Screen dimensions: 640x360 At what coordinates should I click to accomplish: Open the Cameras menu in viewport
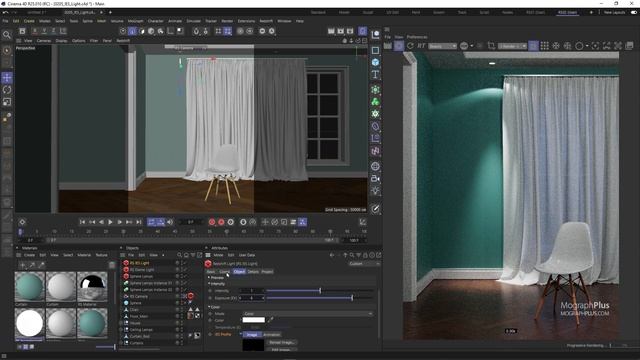pyautogui.click(x=44, y=41)
